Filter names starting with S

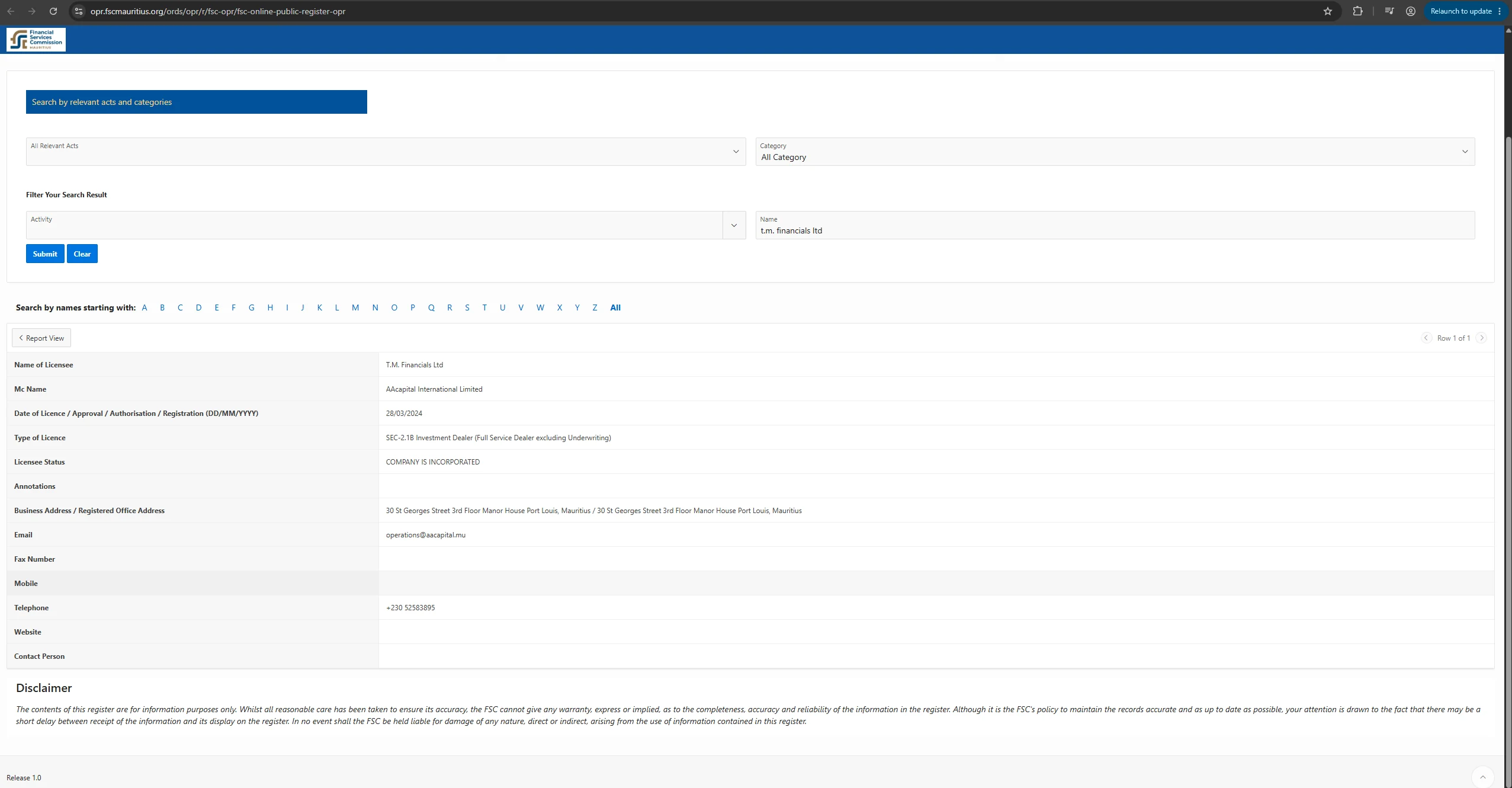tap(467, 307)
